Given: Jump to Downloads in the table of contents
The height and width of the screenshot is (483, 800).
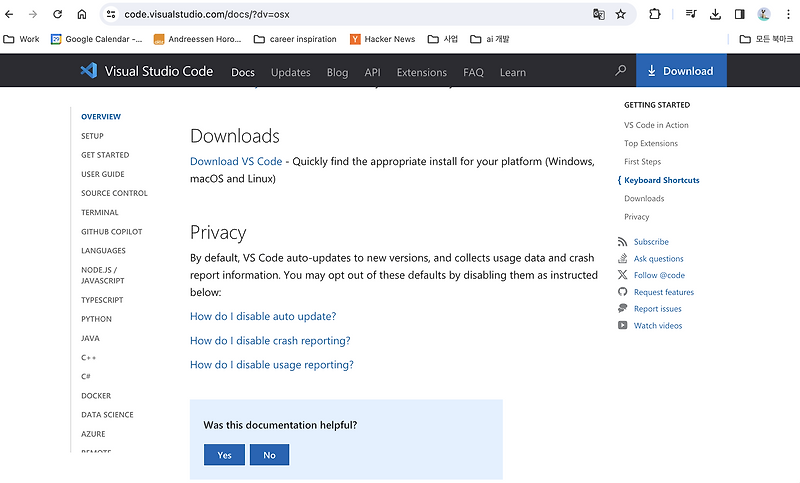Looking at the screenshot, I should (644, 198).
